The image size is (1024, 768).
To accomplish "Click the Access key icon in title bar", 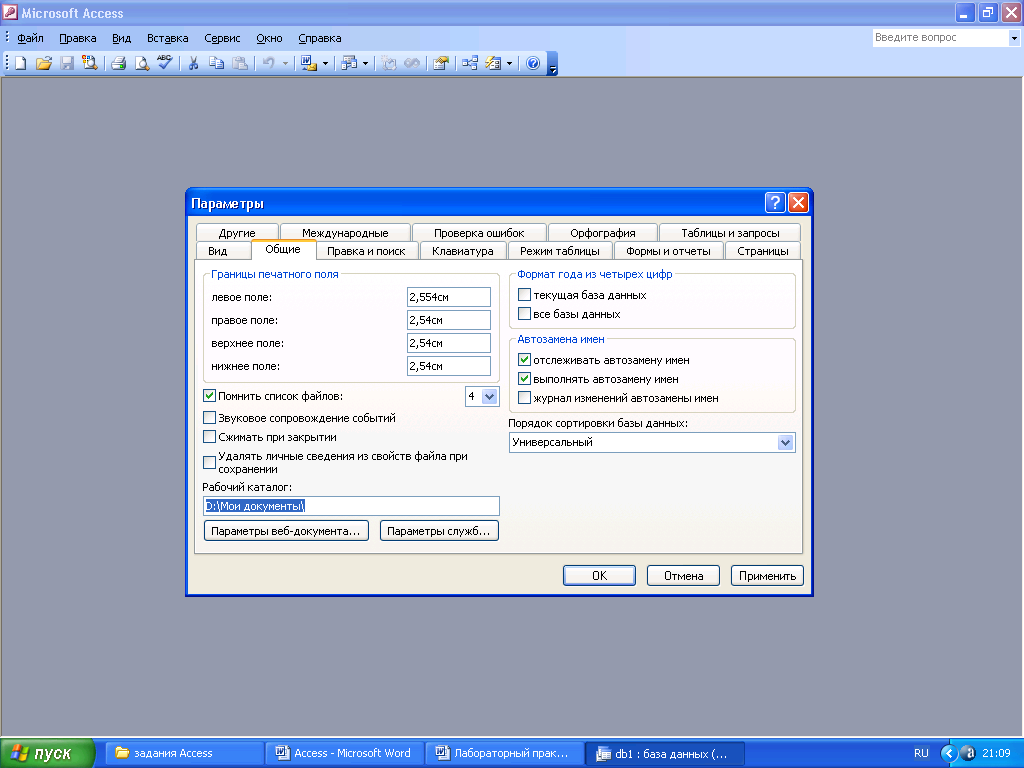I will (10, 12).
